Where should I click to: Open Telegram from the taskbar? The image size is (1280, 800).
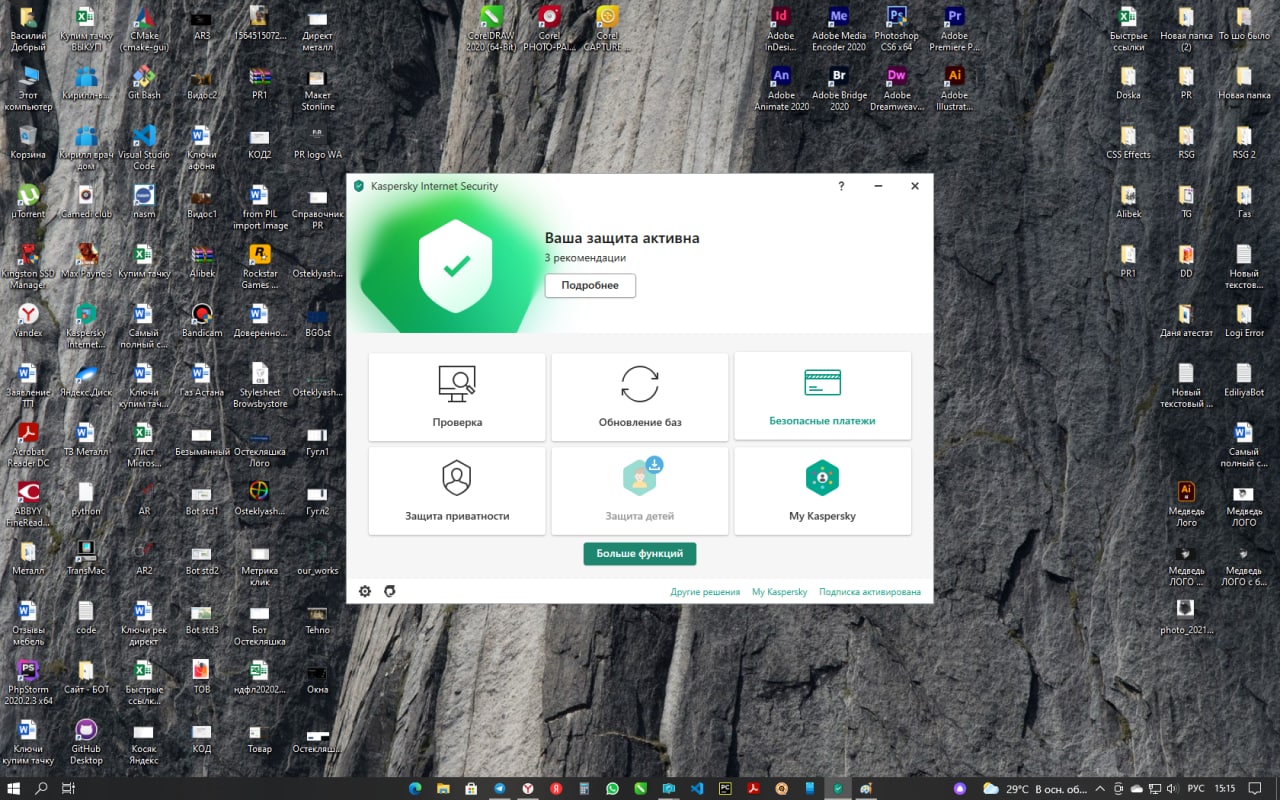499,788
